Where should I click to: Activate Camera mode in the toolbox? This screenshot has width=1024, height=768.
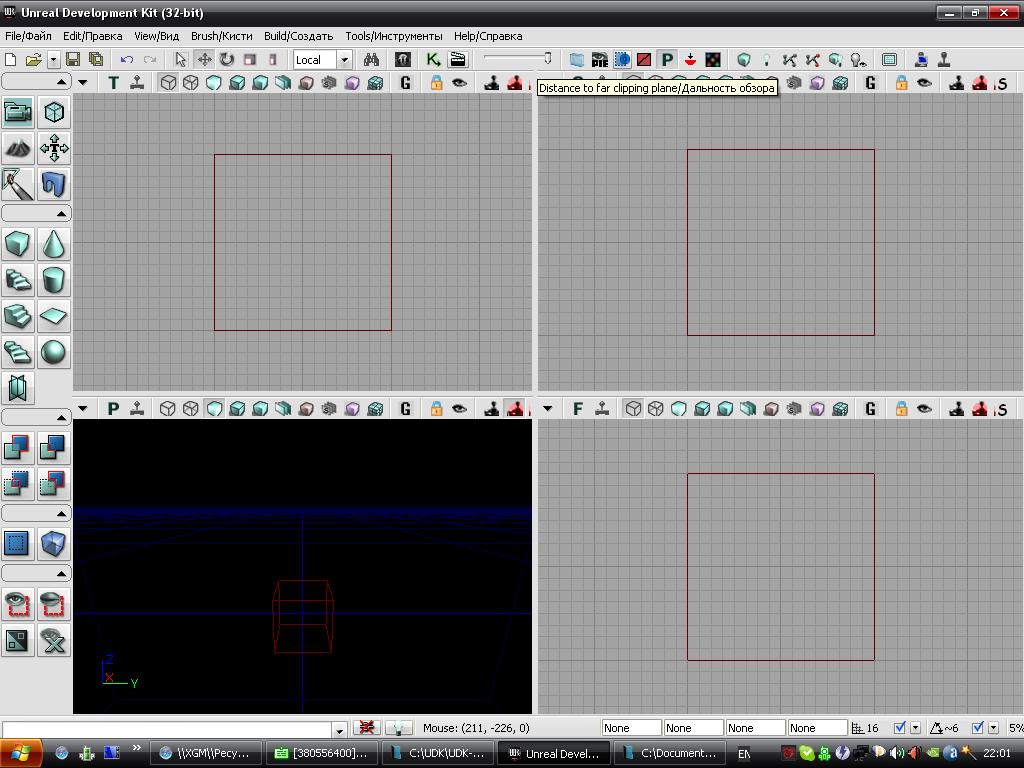(17, 112)
